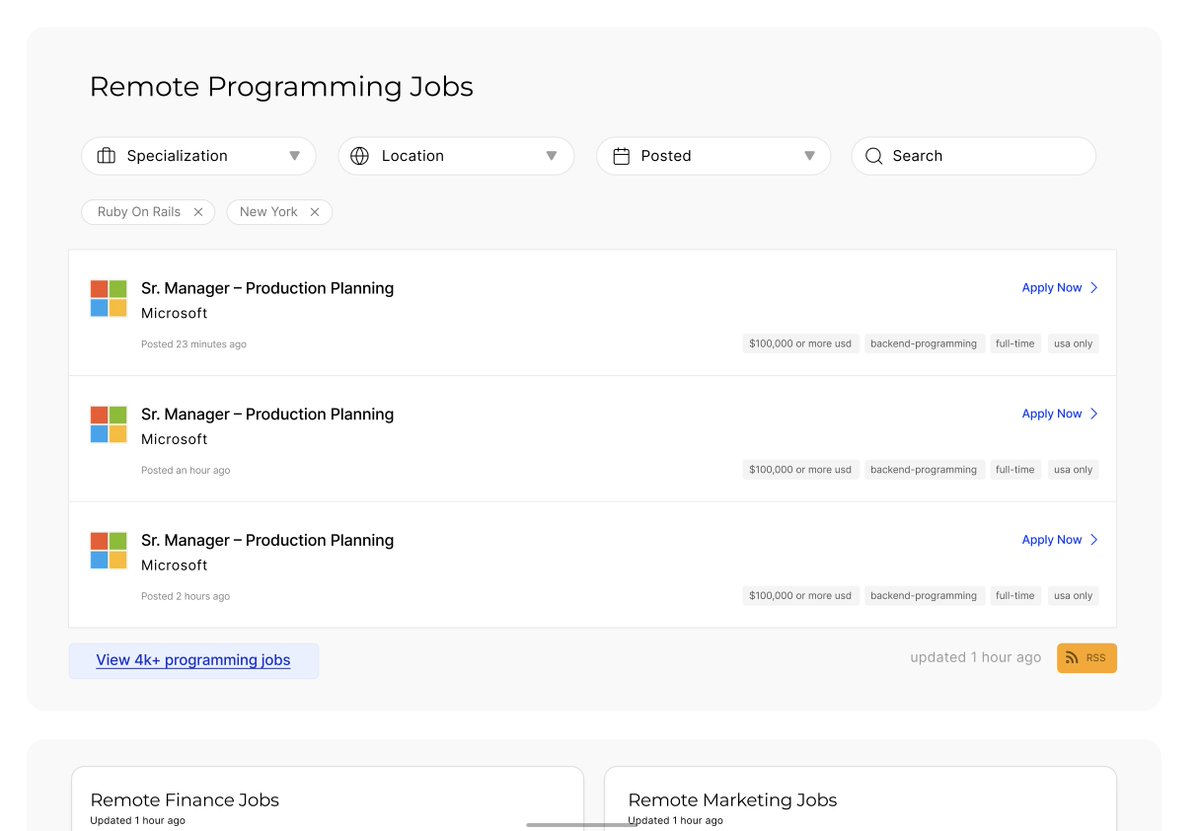The width and height of the screenshot is (1200, 831).
Task: Click the Remote Programming Jobs heading
Action: coord(281,87)
